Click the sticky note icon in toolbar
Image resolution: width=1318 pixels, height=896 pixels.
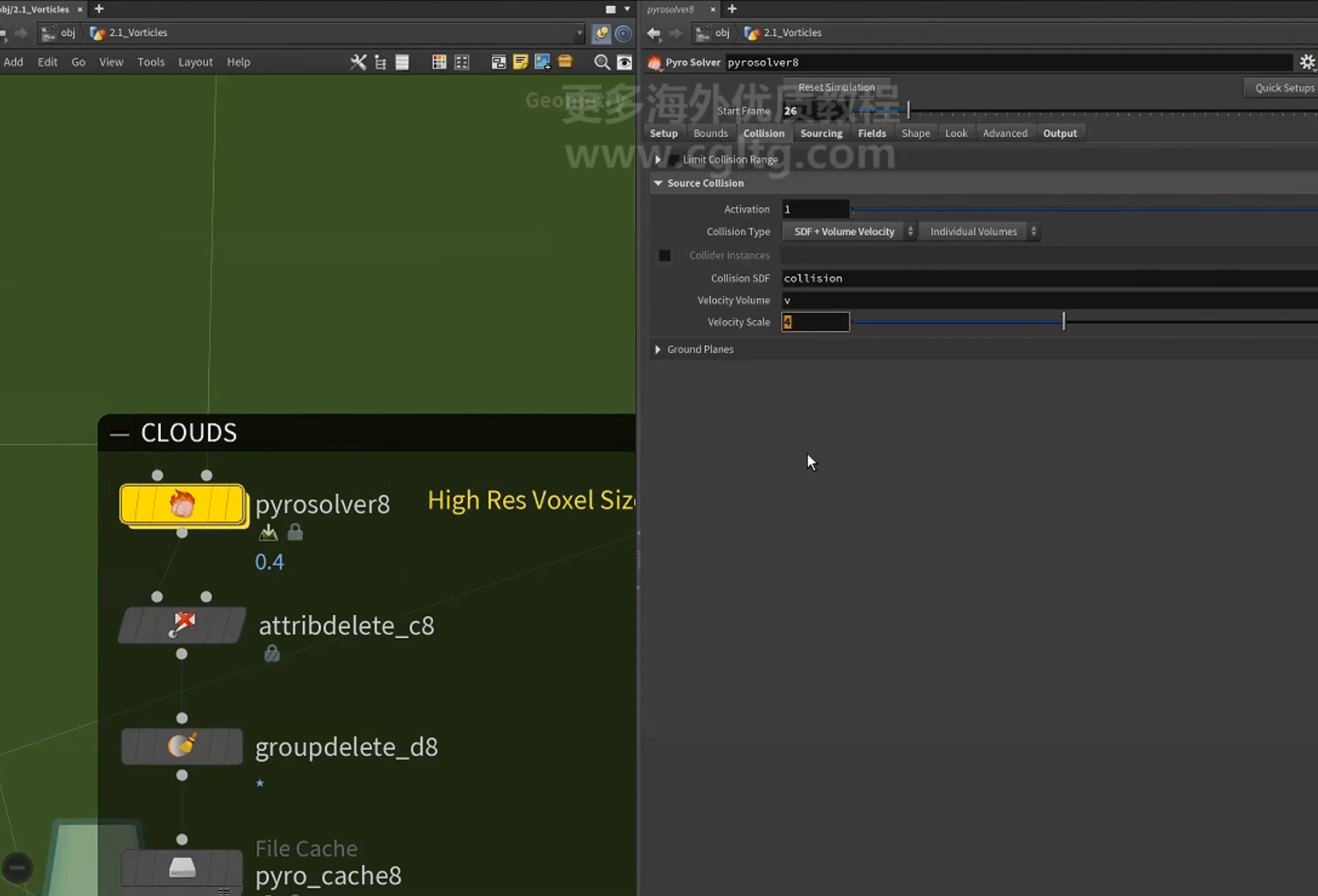tap(520, 62)
